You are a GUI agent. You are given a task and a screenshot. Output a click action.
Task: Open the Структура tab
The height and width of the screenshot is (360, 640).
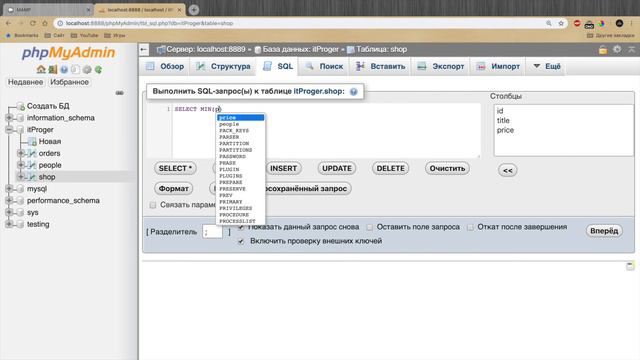(x=223, y=67)
